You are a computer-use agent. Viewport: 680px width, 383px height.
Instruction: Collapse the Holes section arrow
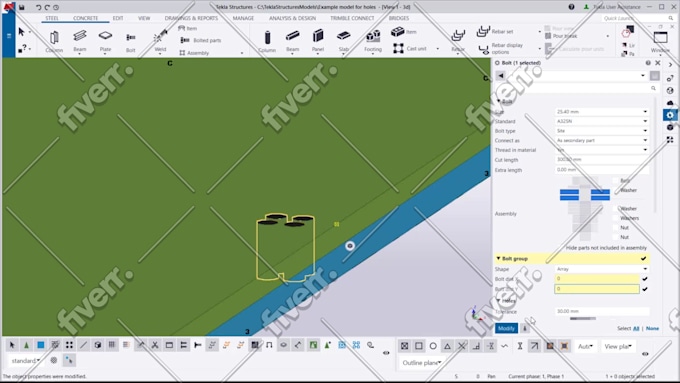point(498,301)
